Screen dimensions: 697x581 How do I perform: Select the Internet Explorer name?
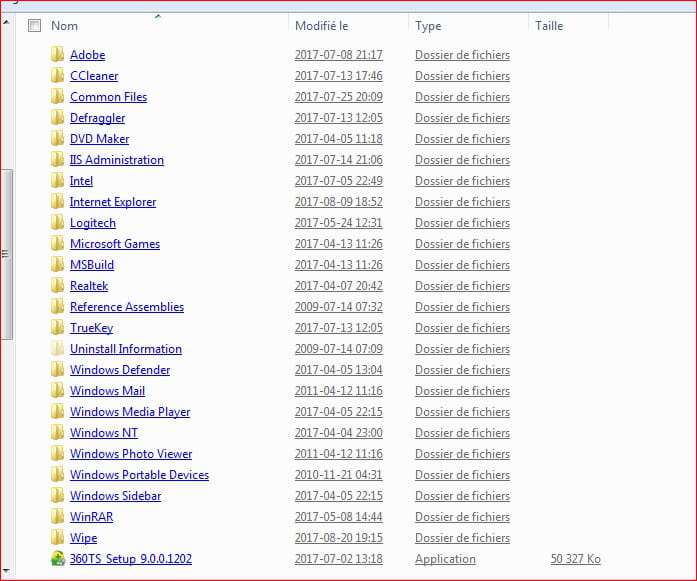(113, 202)
